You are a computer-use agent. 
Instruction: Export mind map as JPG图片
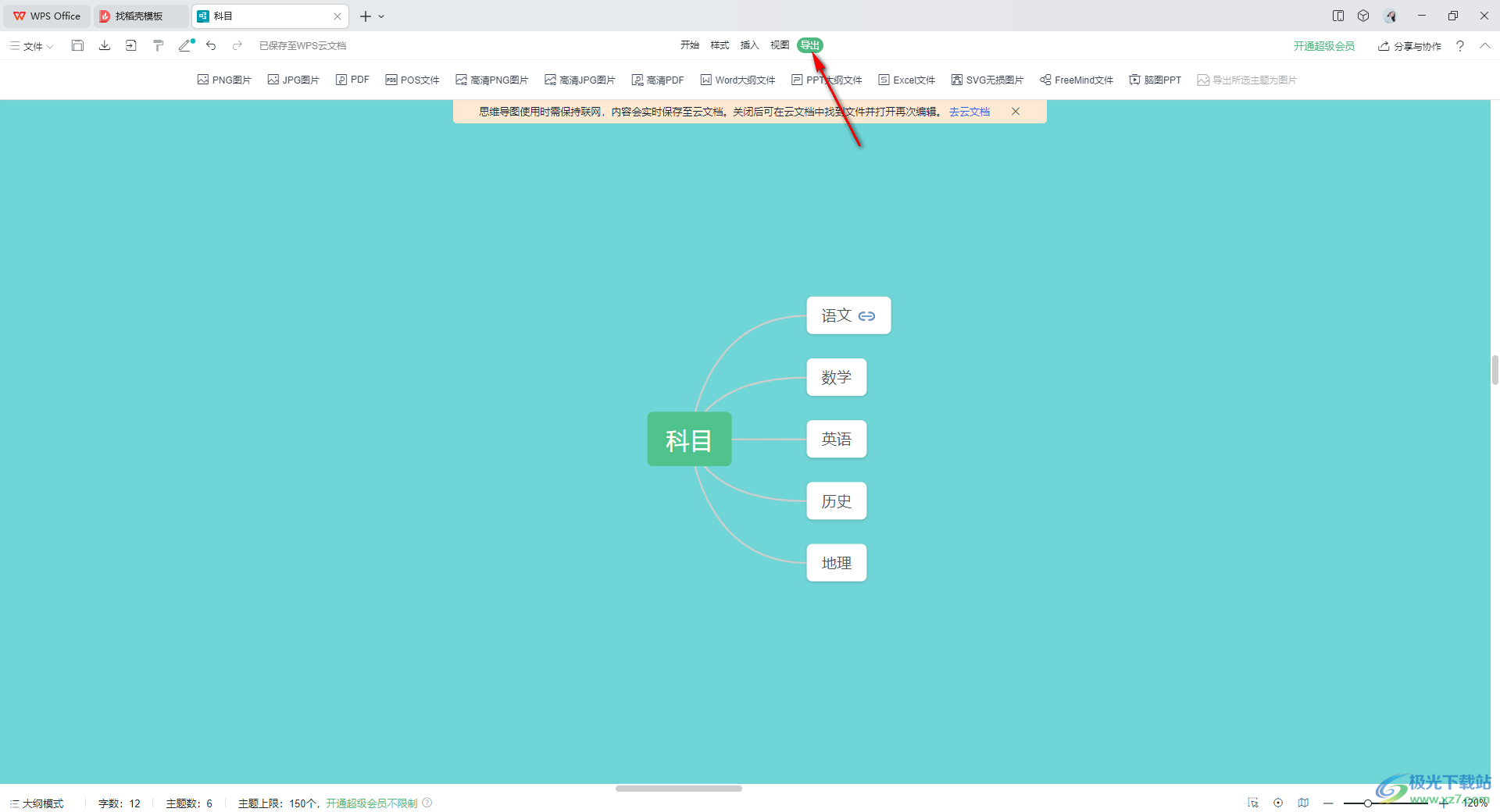coord(294,80)
